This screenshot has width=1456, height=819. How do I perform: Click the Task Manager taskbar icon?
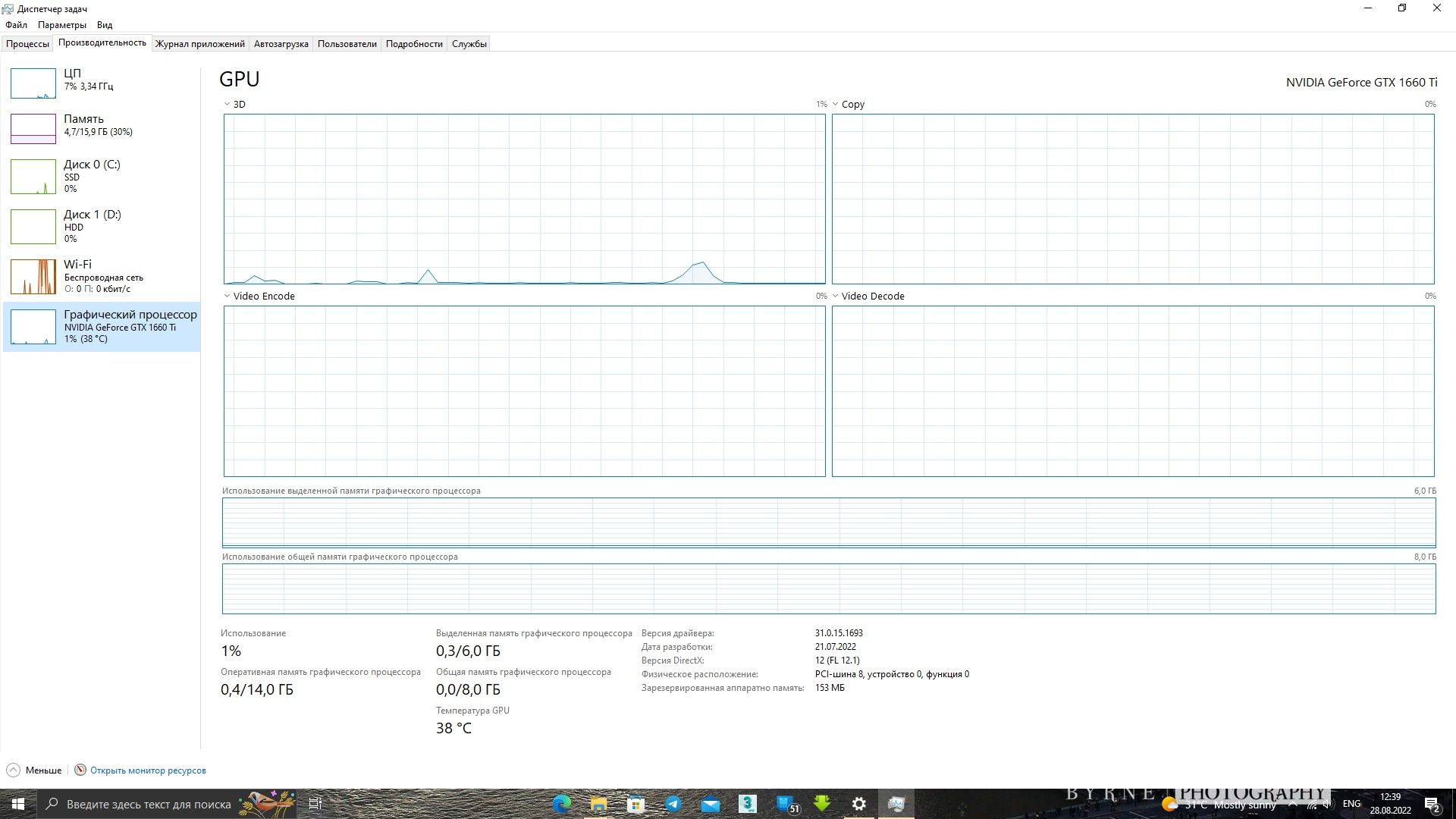tap(896, 804)
